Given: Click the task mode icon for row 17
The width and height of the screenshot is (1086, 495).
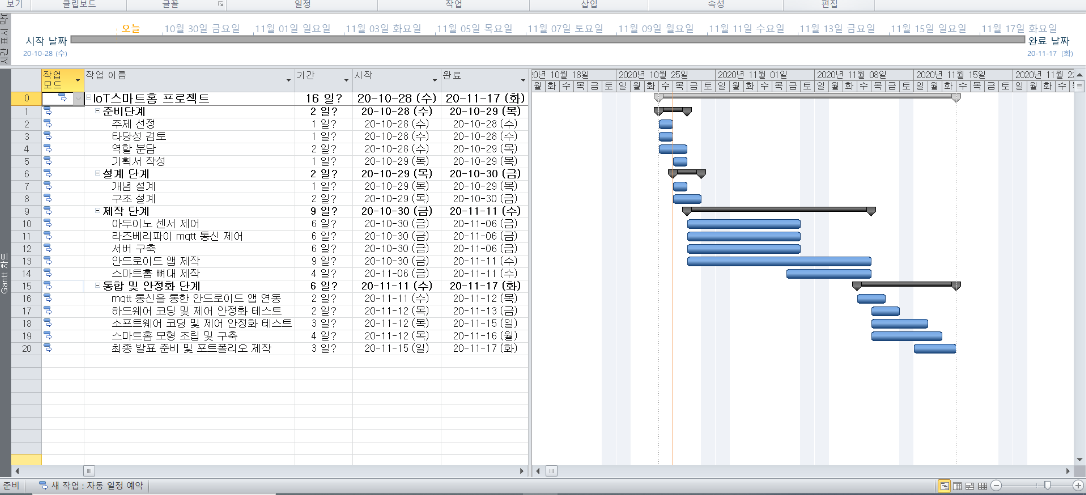Looking at the screenshot, I should pos(48,310).
